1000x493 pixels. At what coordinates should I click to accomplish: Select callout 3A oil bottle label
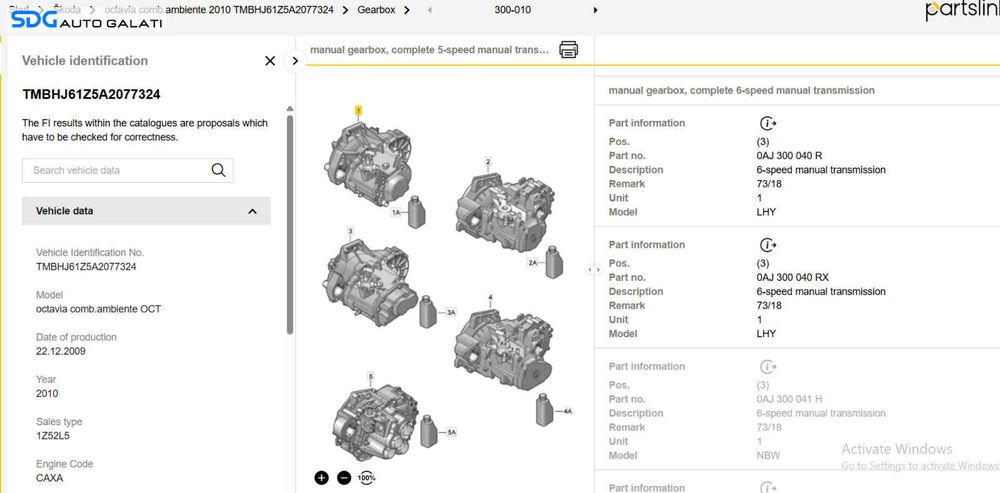(451, 313)
